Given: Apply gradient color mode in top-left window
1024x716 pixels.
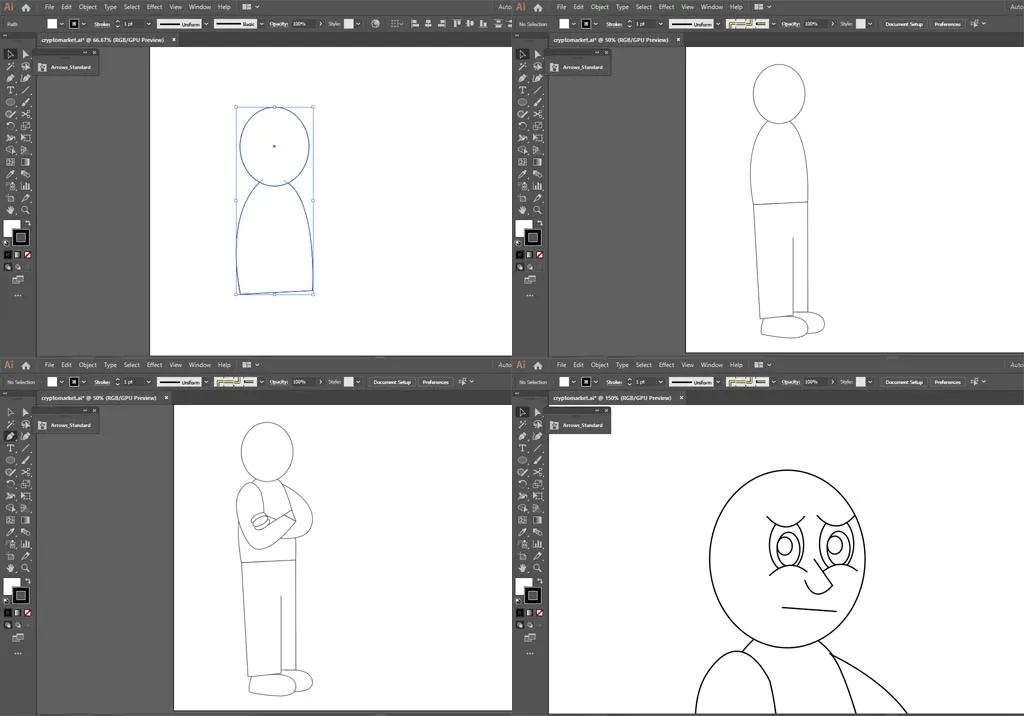Looking at the screenshot, I should pos(18,255).
